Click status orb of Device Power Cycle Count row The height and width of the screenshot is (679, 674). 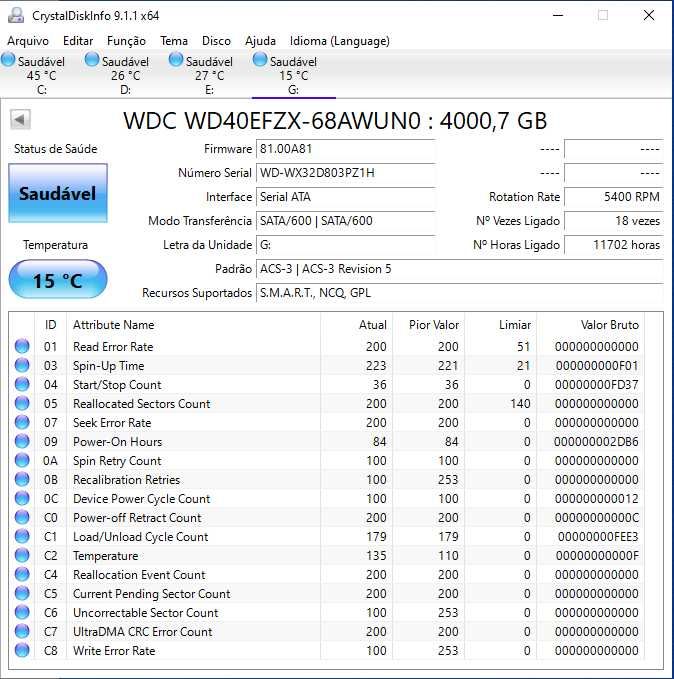[x=22, y=498]
